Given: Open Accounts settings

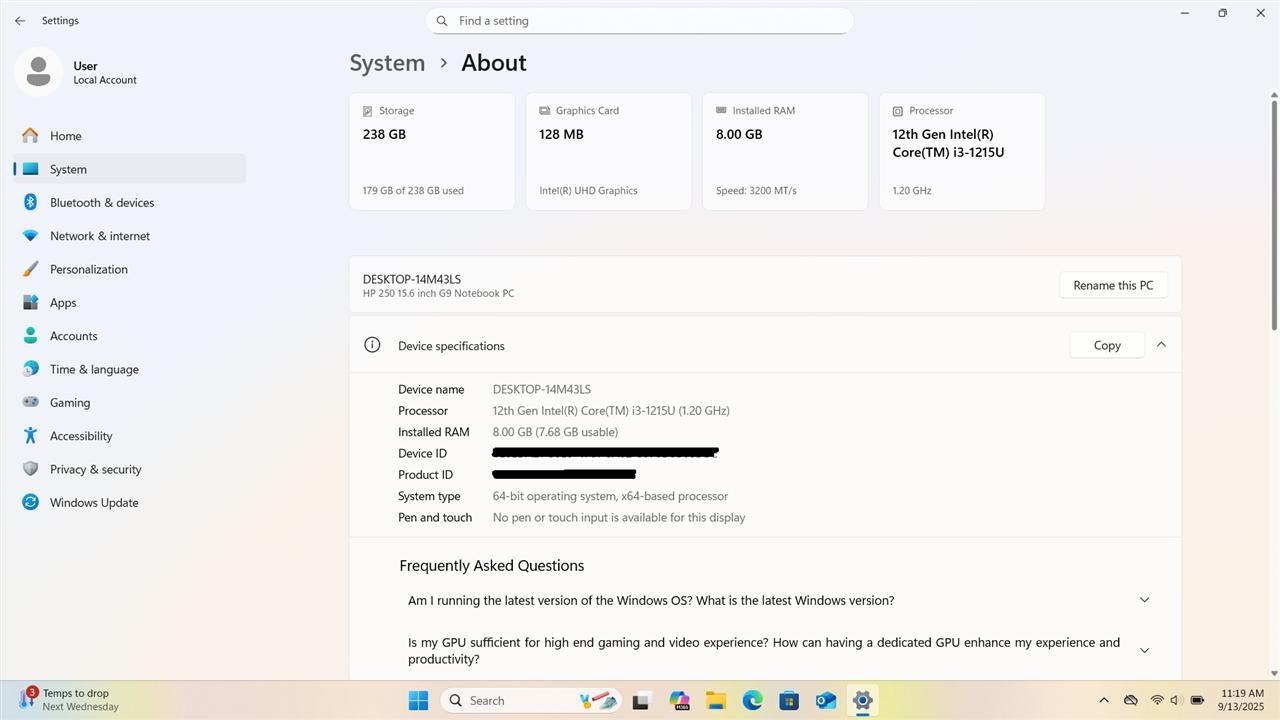Looking at the screenshot, I should click(130, 336).
